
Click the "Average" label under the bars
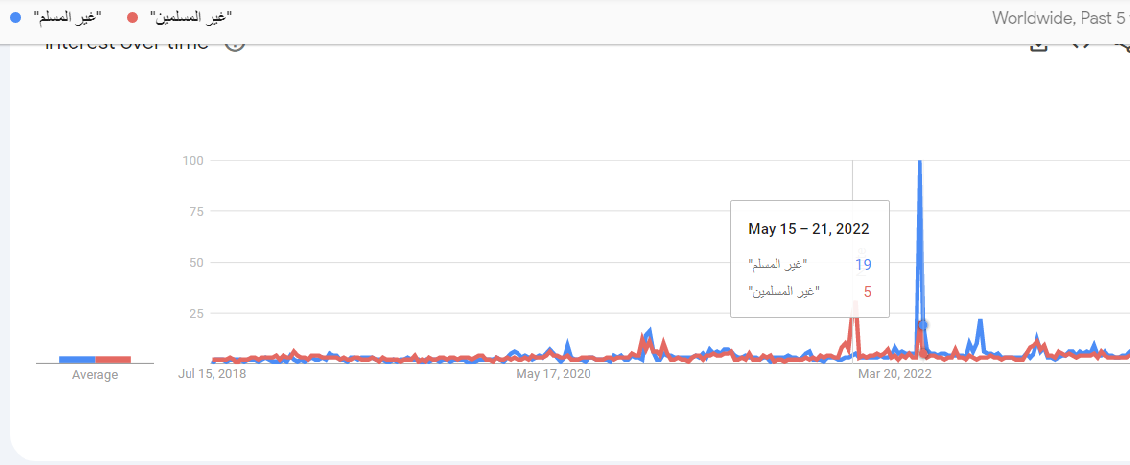click(x=95, y=375)
